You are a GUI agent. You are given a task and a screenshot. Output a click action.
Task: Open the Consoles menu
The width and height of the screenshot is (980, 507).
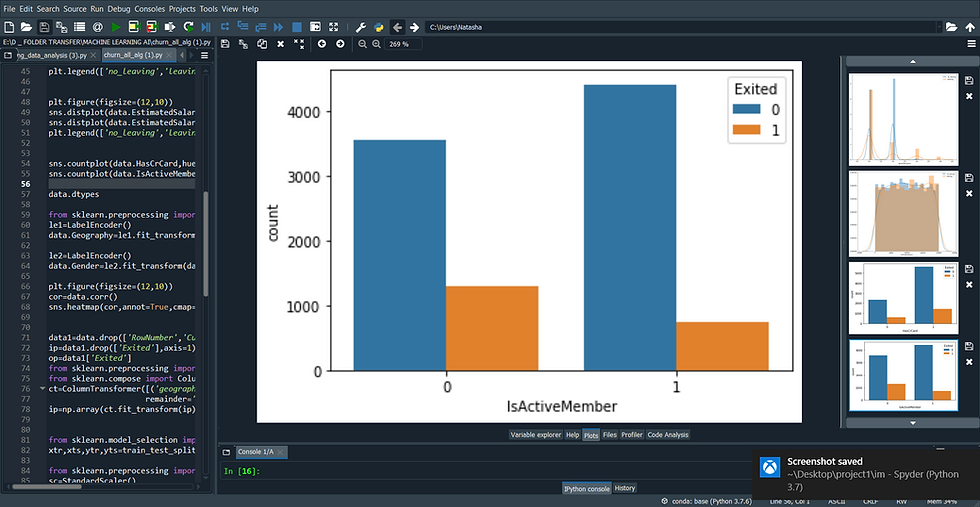[150, 9]
